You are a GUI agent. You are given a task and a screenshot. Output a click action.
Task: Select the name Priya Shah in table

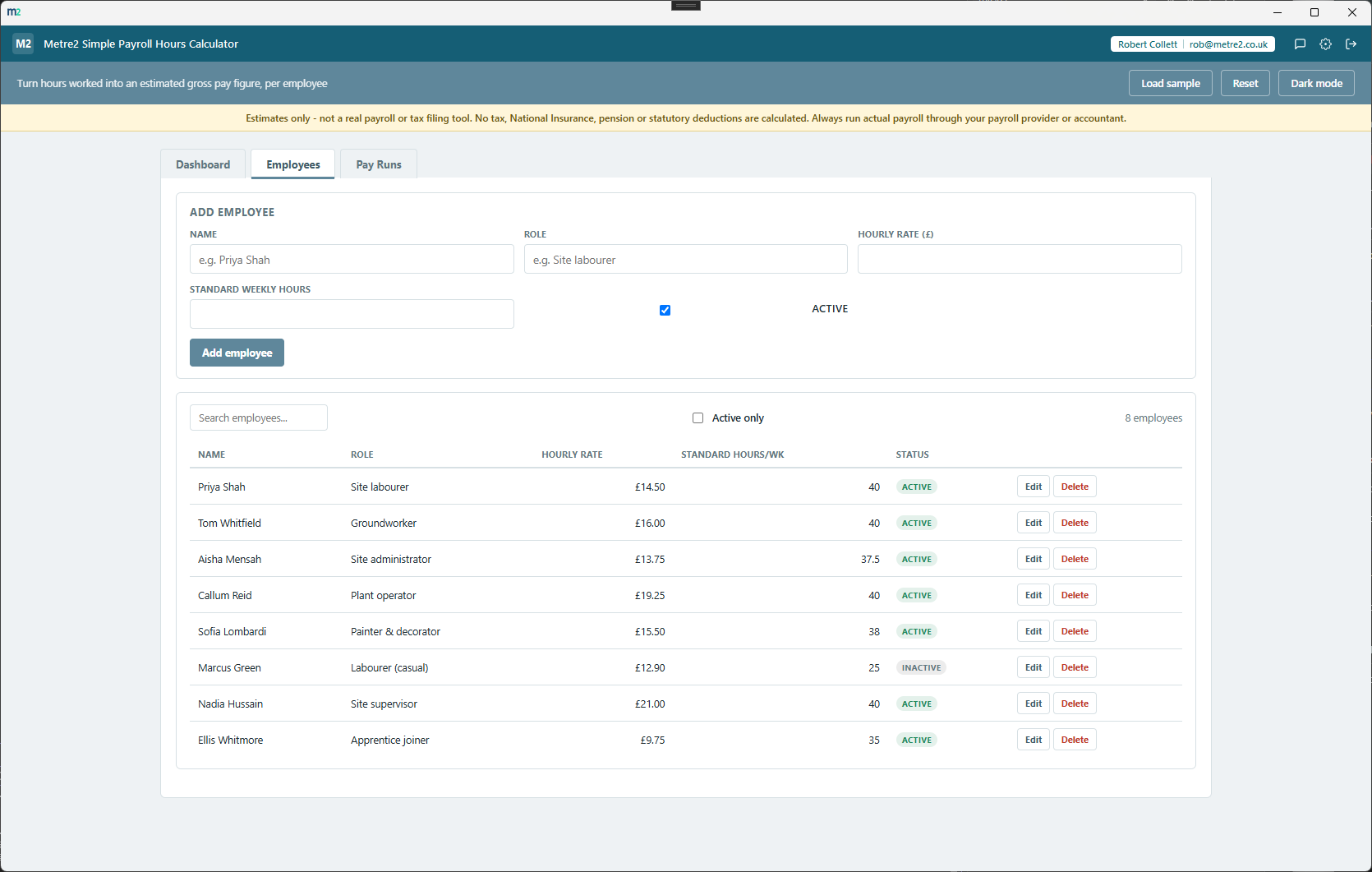pos(222,487)
